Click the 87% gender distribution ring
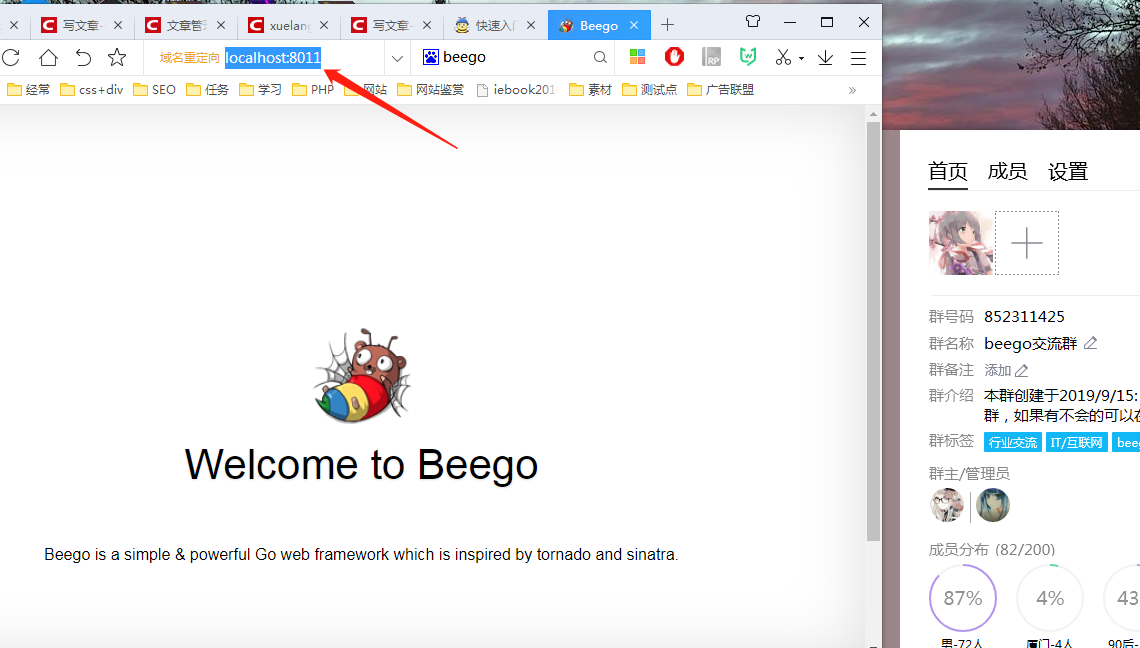The height and width of the screenshot is (648, 1140). click(x=963, y=598)
